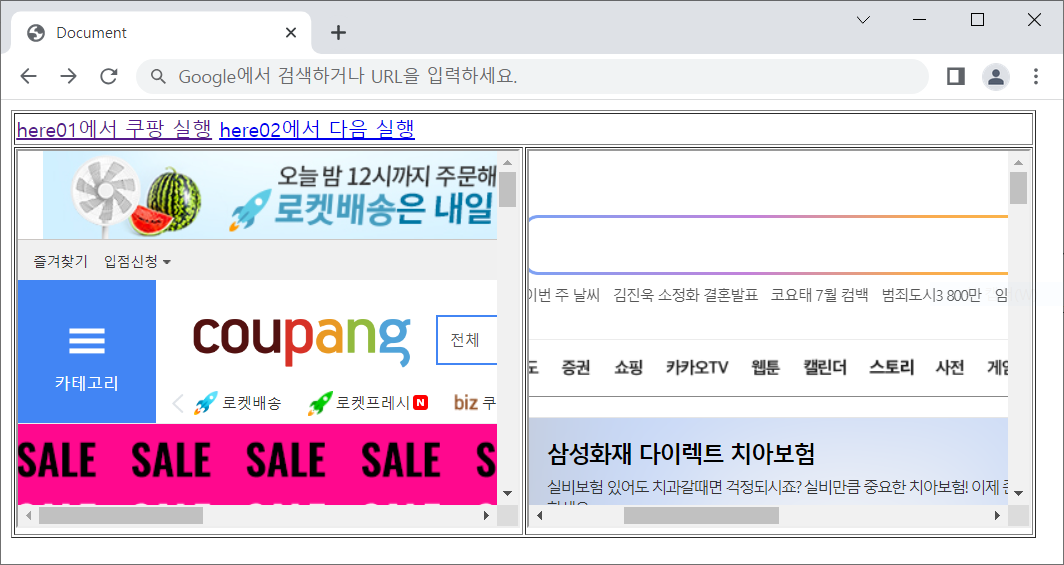Click the Coupang frame vertical scrollbar up arrow
Viewport: 1064px width, 565px height.
507,162
